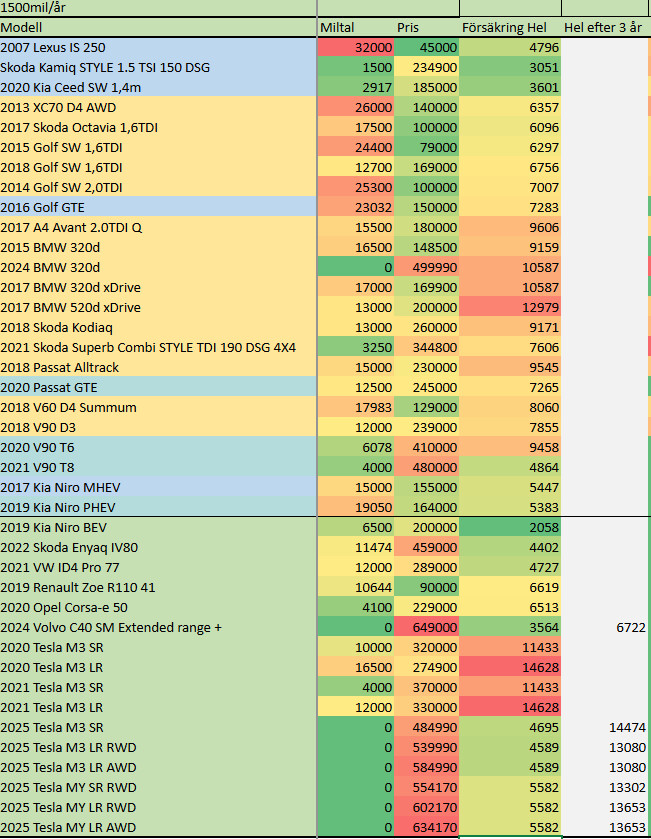
Task: Select the 2007 Lexus IS 250 cell
Action: tap(158, 47)
